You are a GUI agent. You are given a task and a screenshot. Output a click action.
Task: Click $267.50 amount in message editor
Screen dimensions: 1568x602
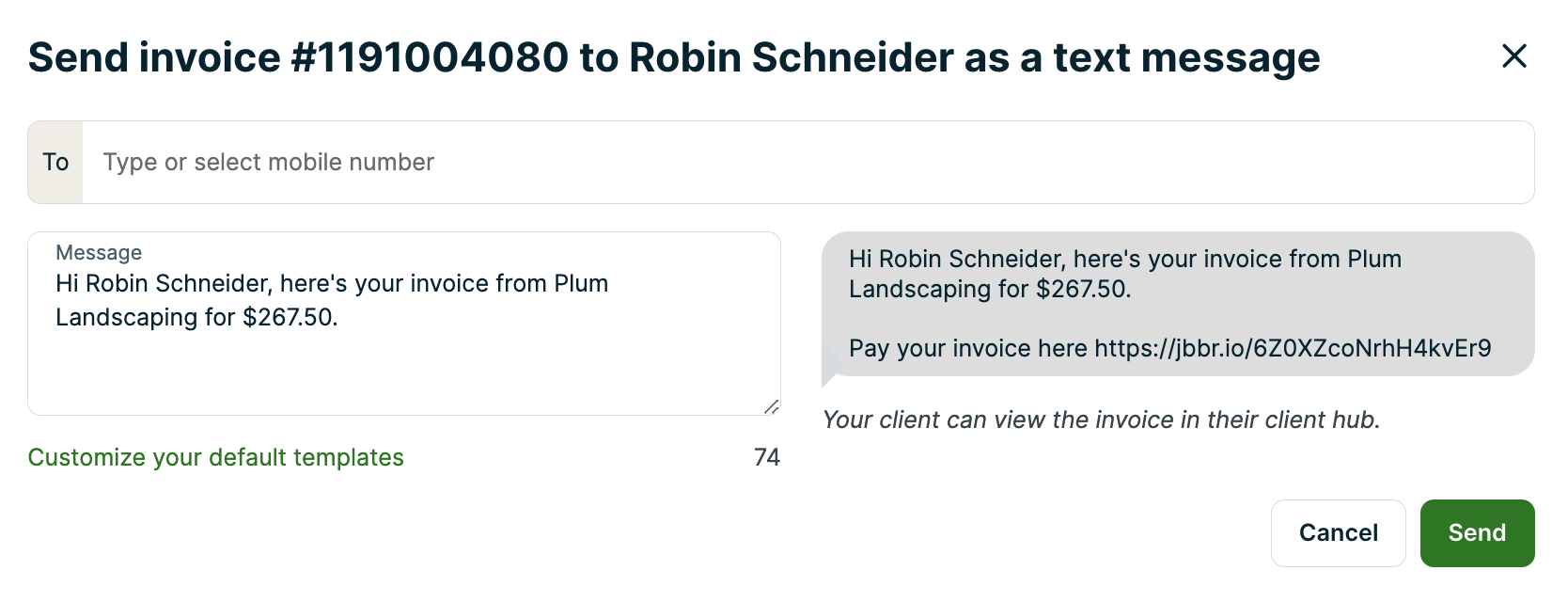(x=289, y=318)
